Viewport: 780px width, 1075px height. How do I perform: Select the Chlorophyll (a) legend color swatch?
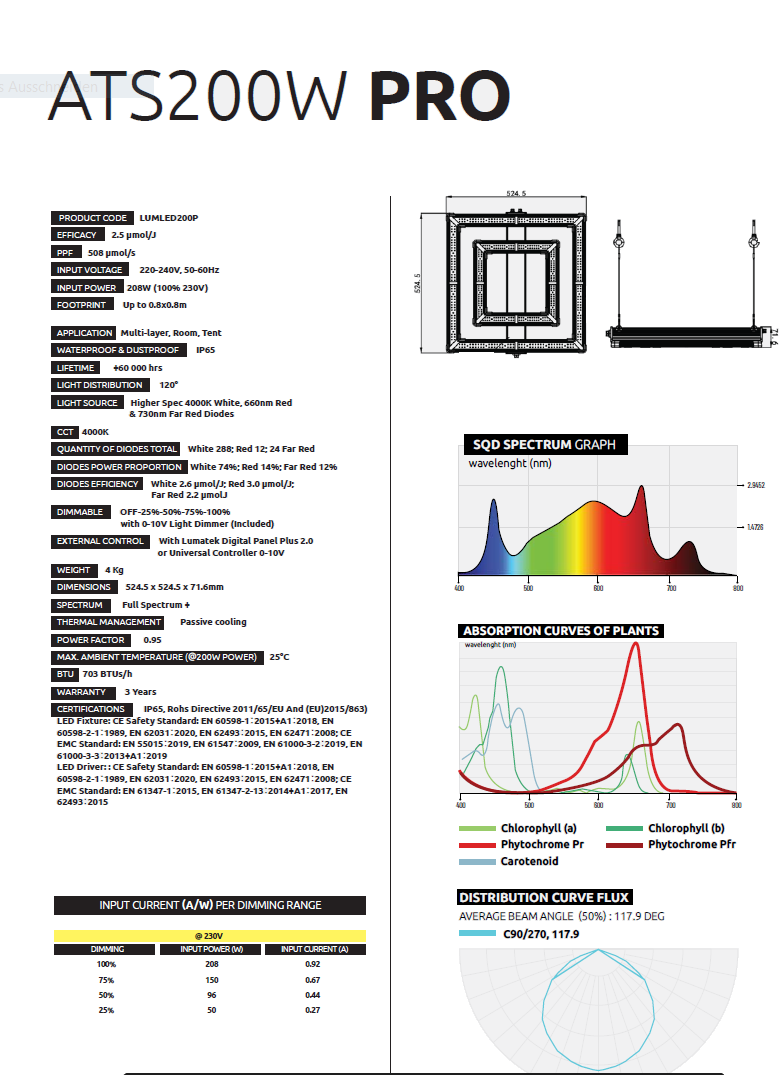[x=477, y=829]
